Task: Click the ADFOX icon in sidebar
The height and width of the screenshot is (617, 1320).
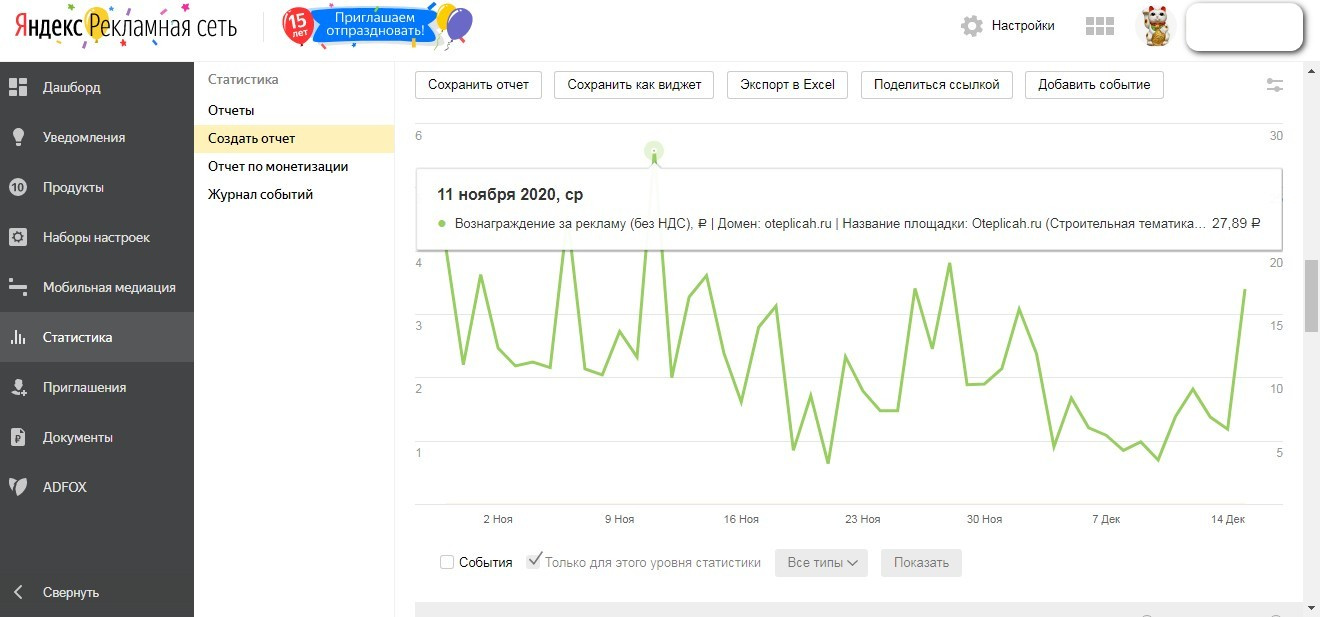Action: click(x=18, y=487)
